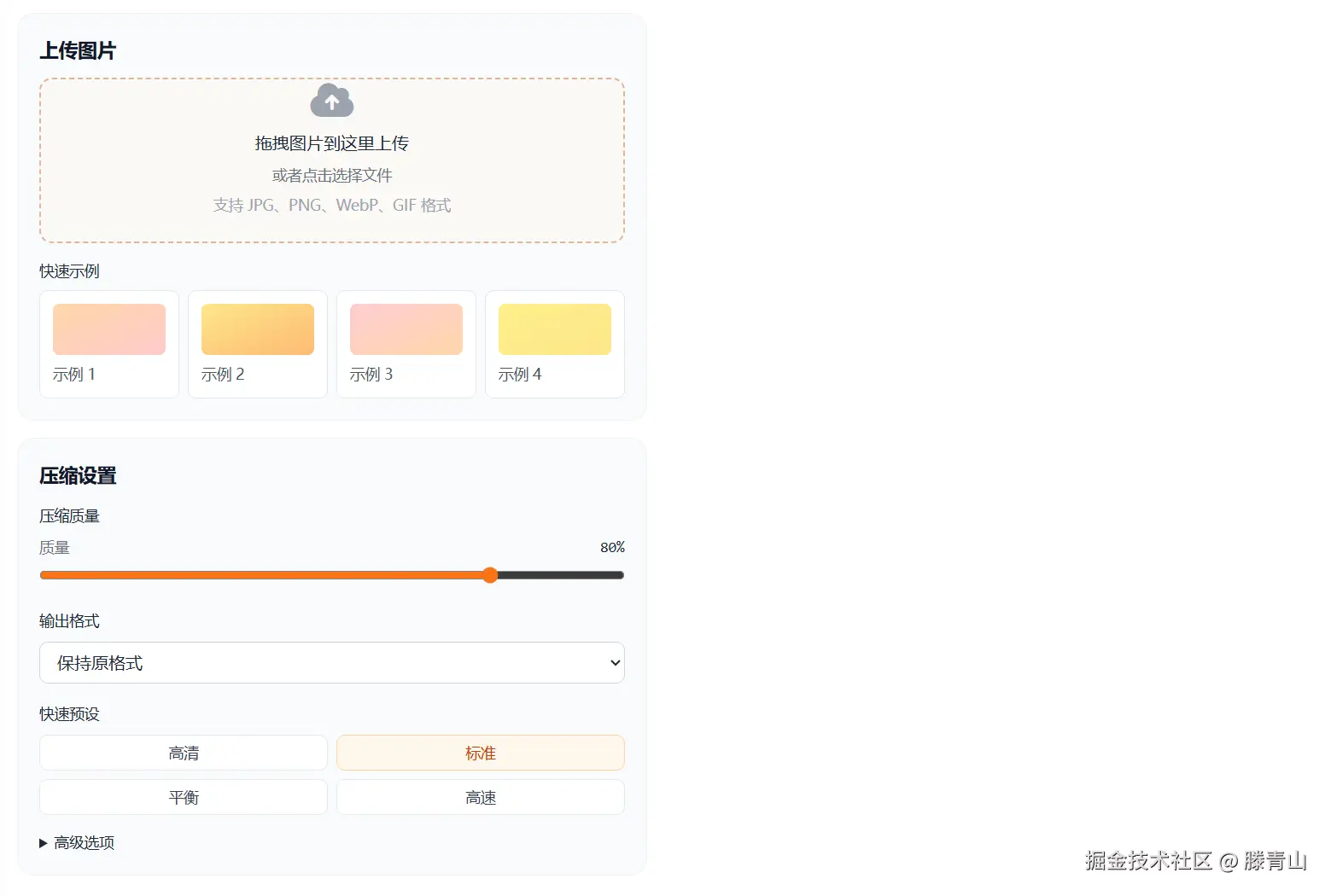Screen dimensions: 1331x896
Task: Select the 高速 compression preset
Action: pos(480,797)
